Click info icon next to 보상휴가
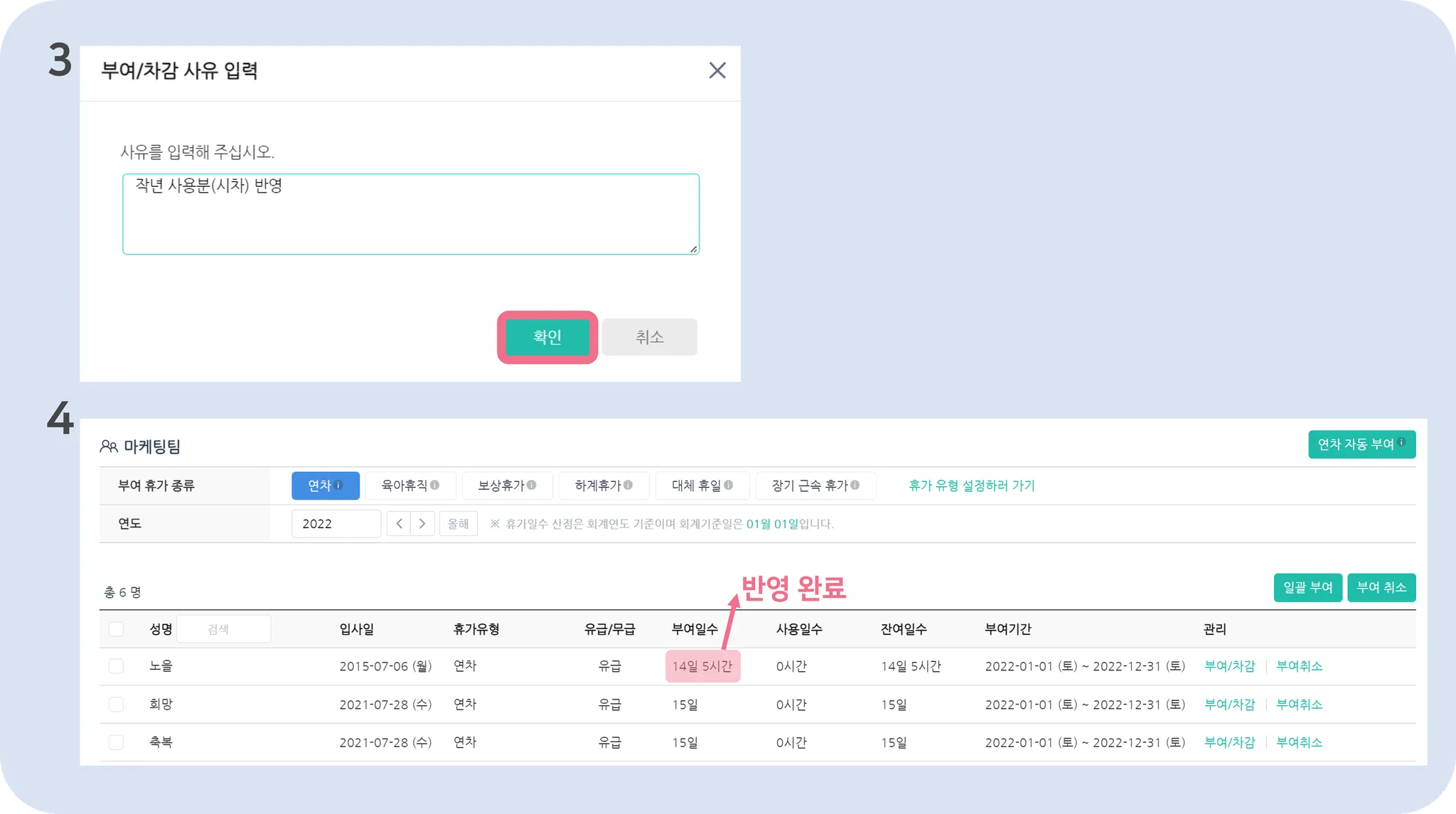Image resolution: width=1456 pixels, height=814 pixels. click(x=532, y=485)
